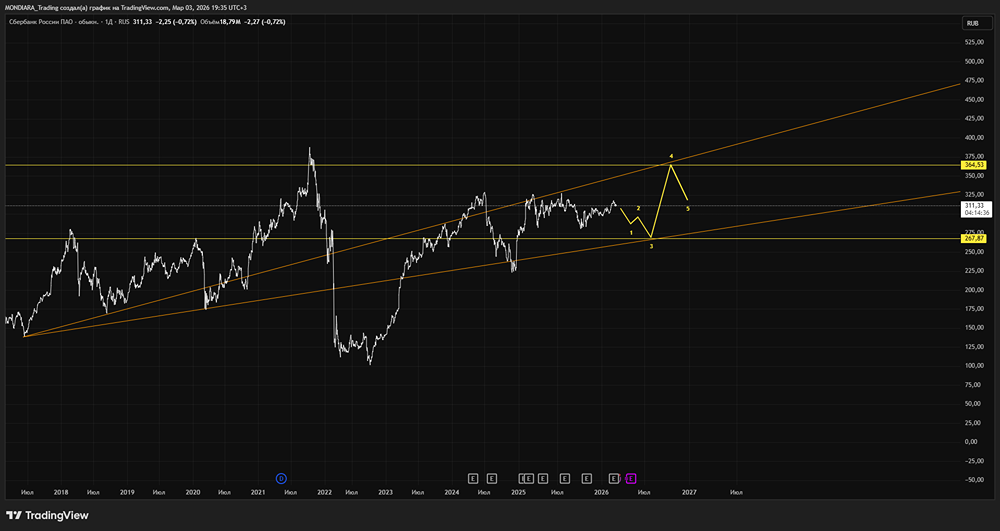Image resolution: width=1000 pixels, height=531 pixels.
Task: Click the 2018 time axis label
Action: [61, 492]
